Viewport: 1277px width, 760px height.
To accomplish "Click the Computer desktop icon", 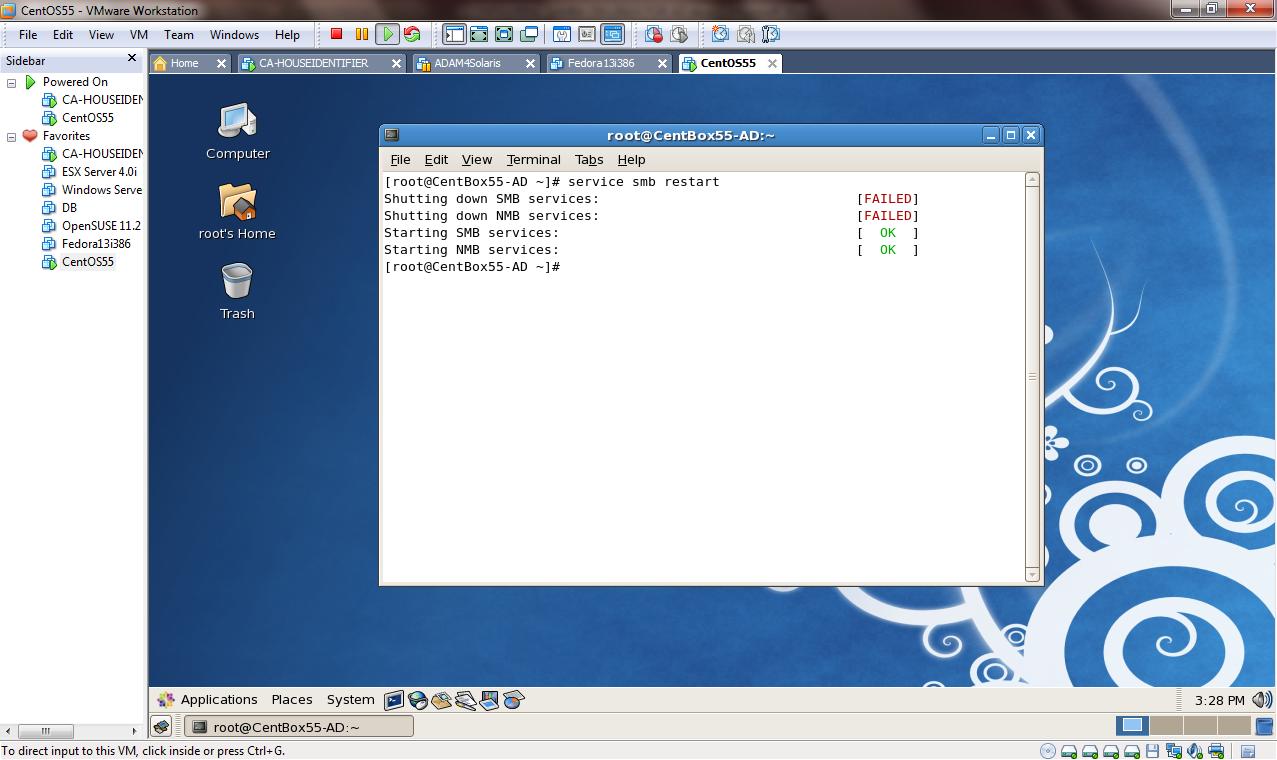I will [x=238, y=122].
